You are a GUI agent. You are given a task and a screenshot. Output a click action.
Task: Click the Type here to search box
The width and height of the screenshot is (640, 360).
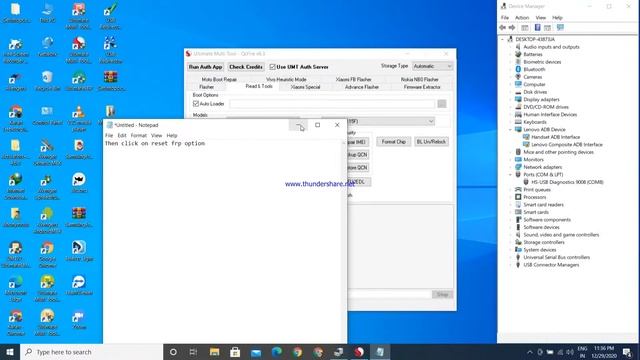[91, 352]
